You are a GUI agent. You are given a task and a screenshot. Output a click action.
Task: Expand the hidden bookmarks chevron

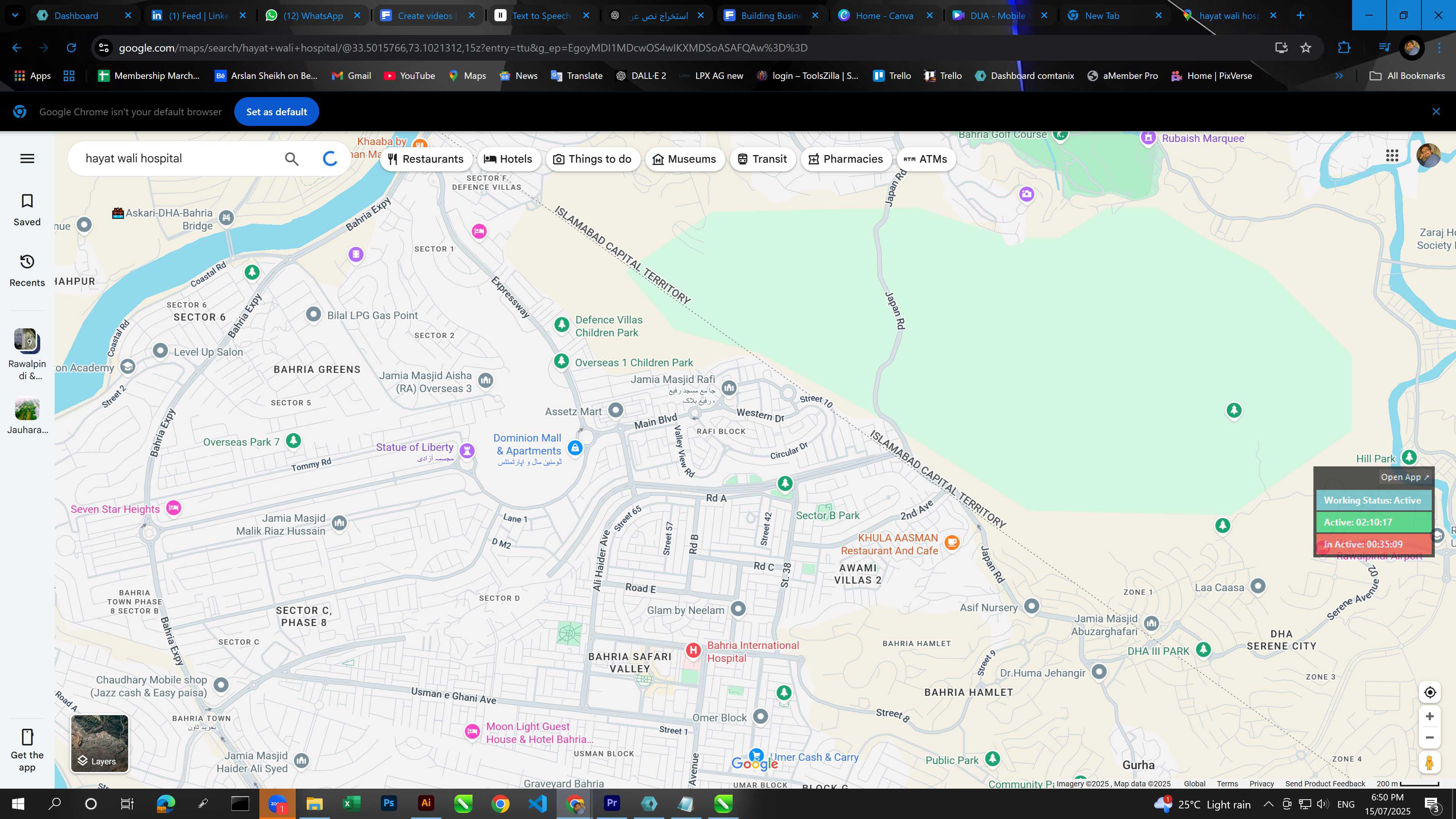coord(1339,76)
